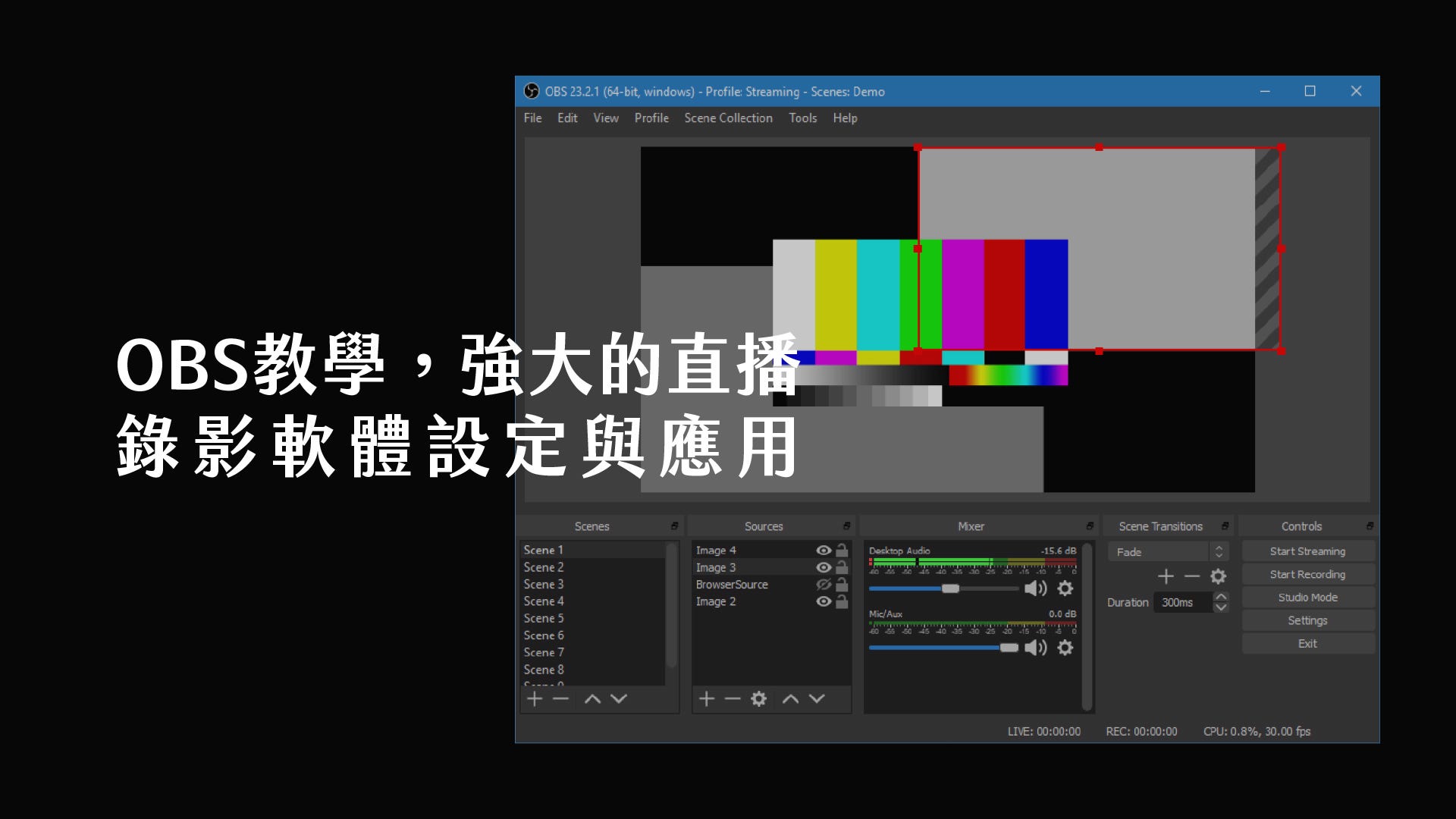Lock the BrowserSource source

(842, 585)
